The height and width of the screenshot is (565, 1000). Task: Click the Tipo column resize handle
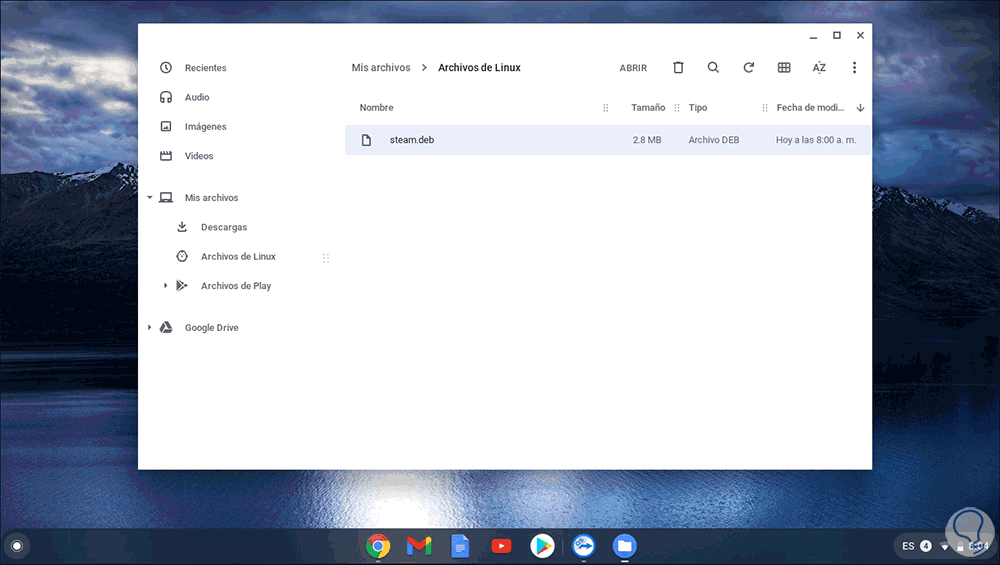765,108
